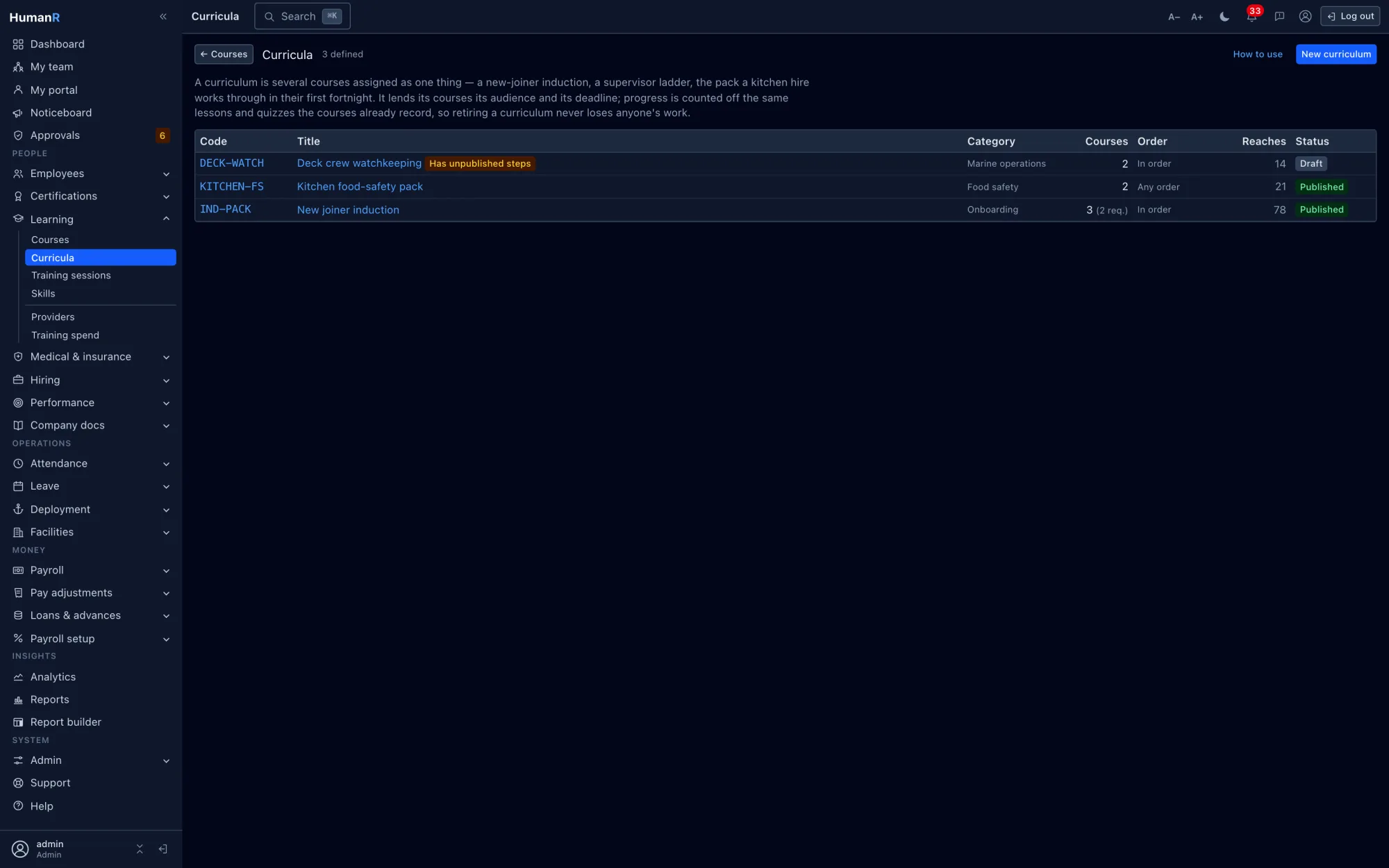This screenshot has height=868, width=1389.
Task: Click the Log out button
Action: [x=1350, y=16]
